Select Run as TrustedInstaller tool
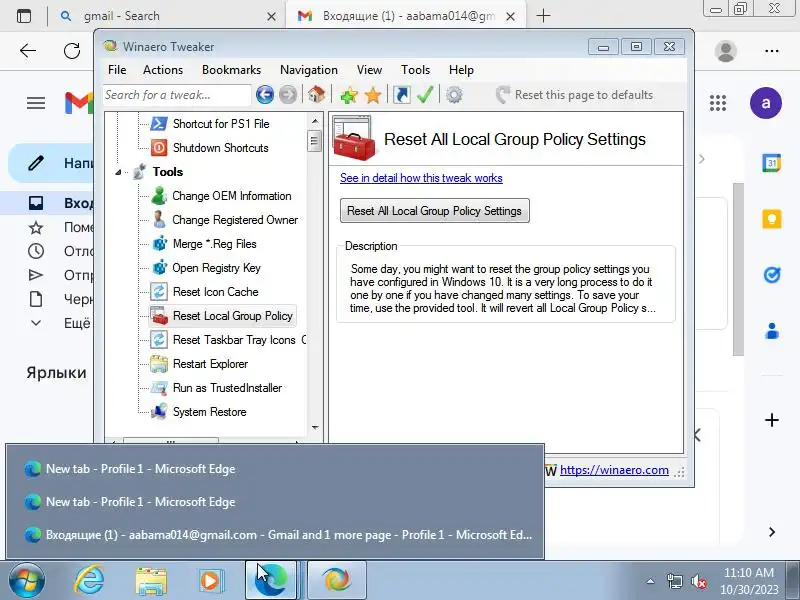This screenshot has height=600, width=800. pos(227,388)
